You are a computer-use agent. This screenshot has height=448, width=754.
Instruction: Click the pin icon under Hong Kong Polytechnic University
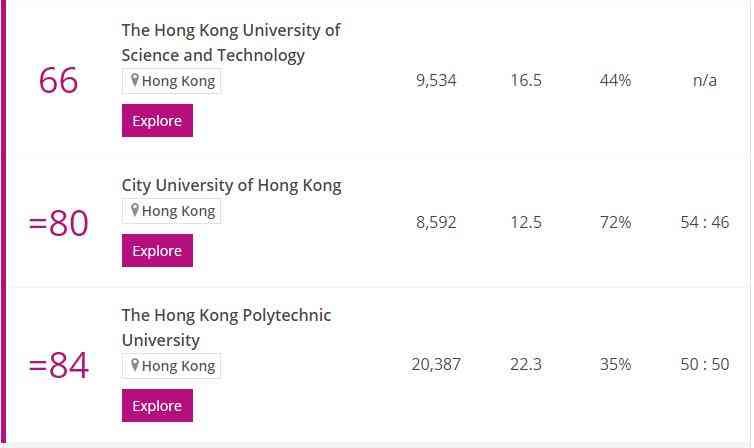pyautogui.click(x=135, y=365)
